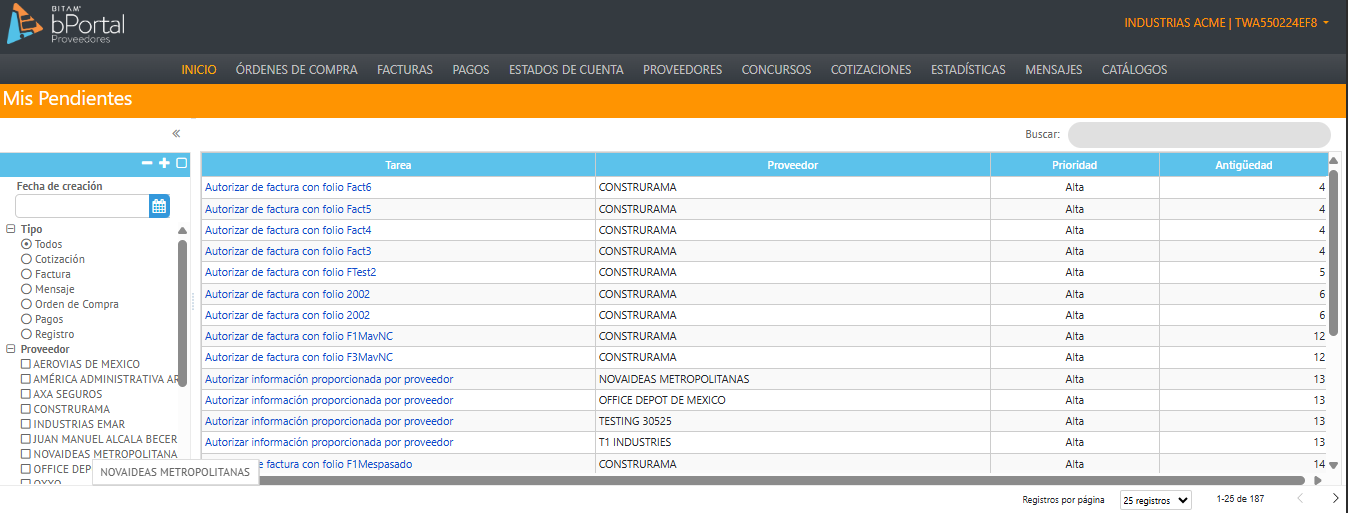This screenshot has width=1348, height=513.
Task: Open task for invoice folio Fact3
Action: (288, 251)
